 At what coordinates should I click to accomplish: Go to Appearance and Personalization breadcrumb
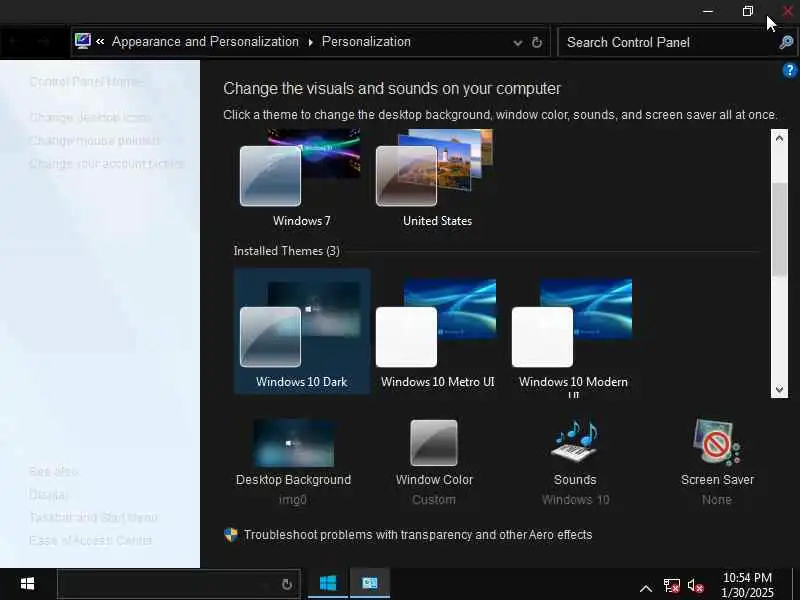click(205, 41)
